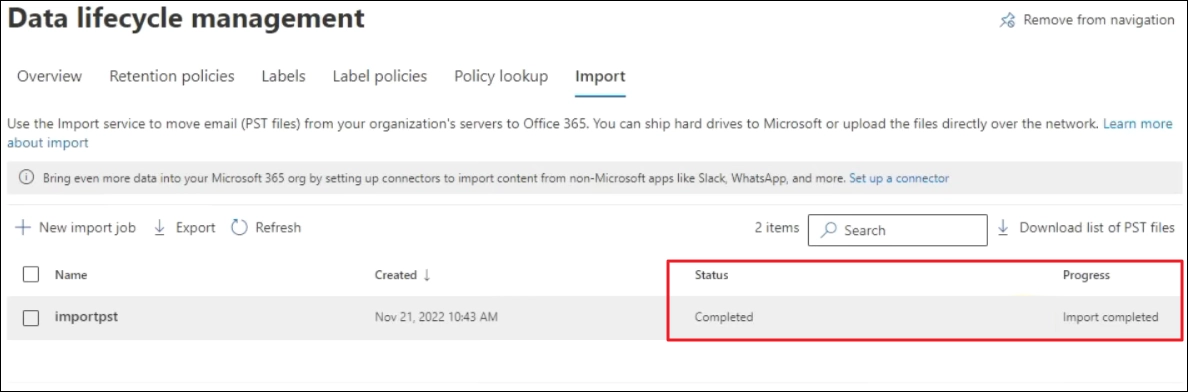Sort by the Name column header

[x=70, y=275]
